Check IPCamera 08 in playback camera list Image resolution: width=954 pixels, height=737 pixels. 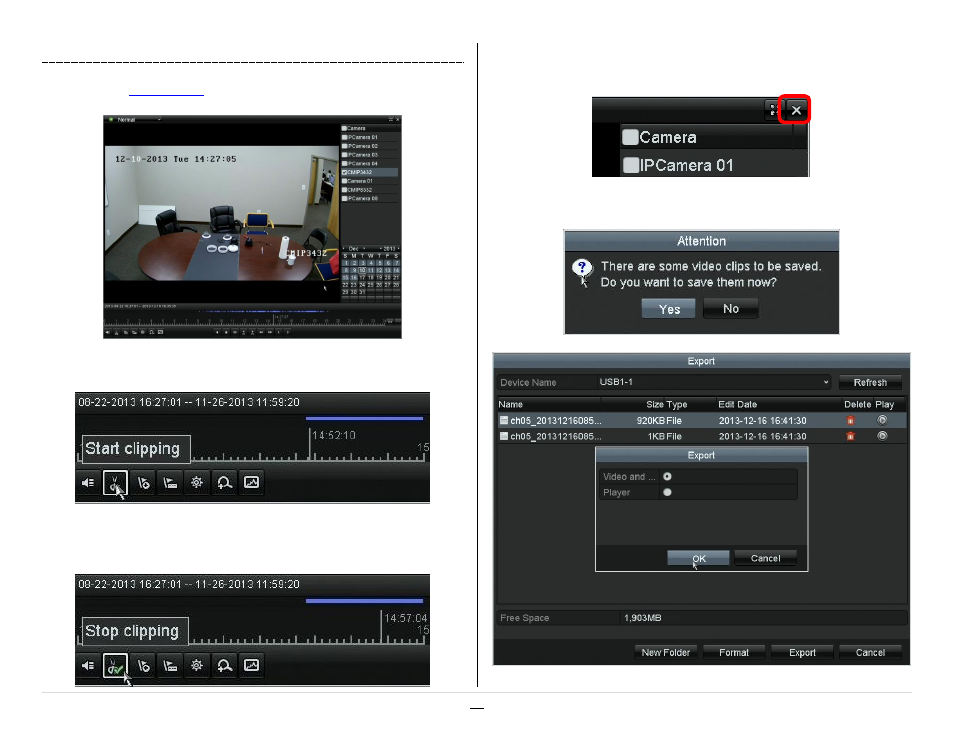point(344,198)
